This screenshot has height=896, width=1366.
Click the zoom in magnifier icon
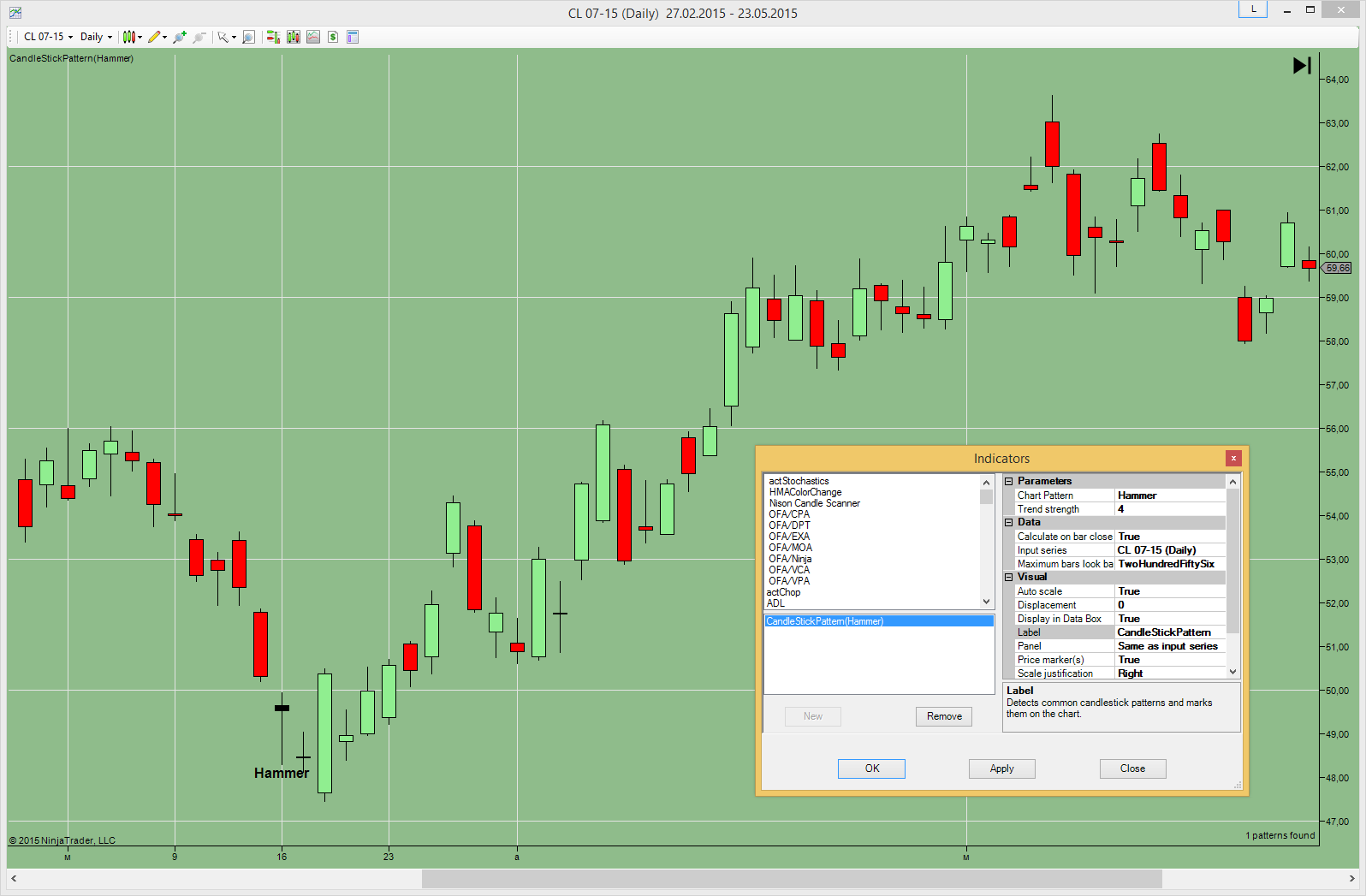pos(180,37)
